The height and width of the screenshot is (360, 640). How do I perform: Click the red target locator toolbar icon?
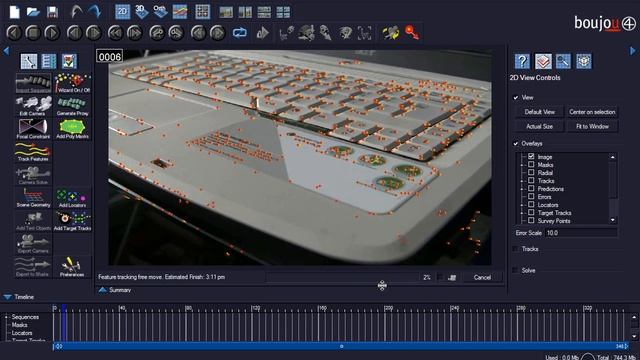pyautogui.click(x=411, y=33)
